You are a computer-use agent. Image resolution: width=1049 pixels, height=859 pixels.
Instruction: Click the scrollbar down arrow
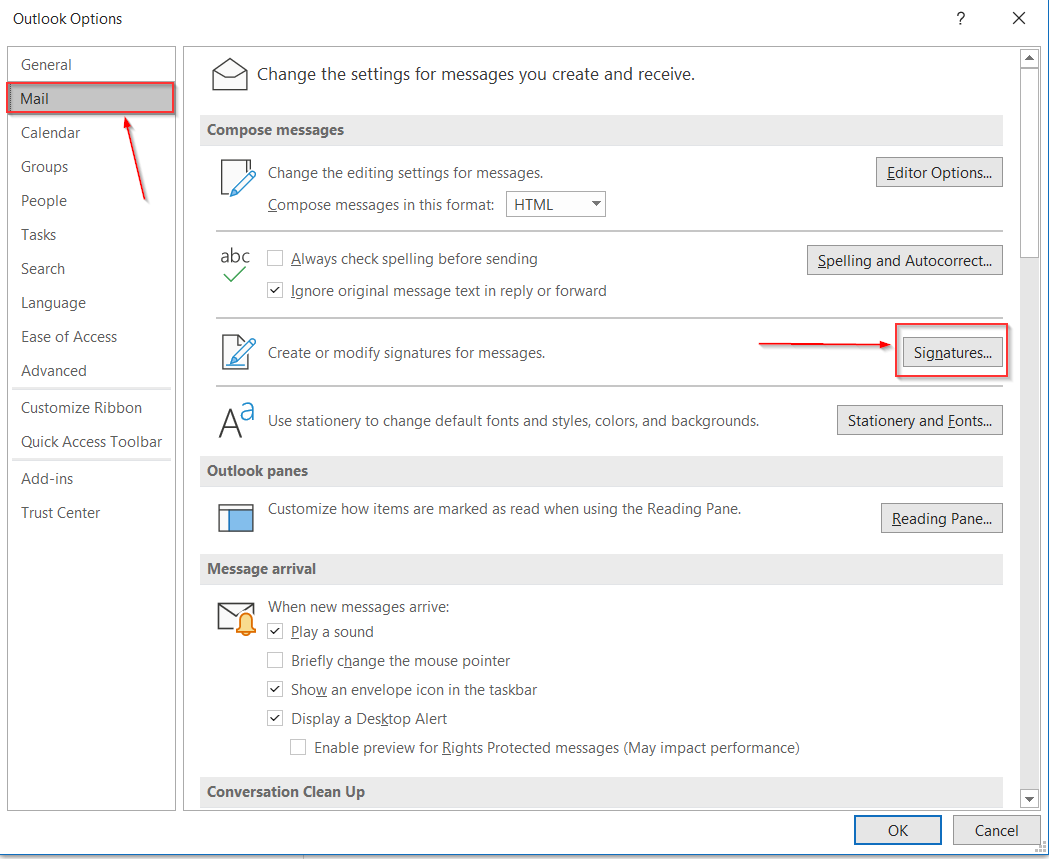1029,798
